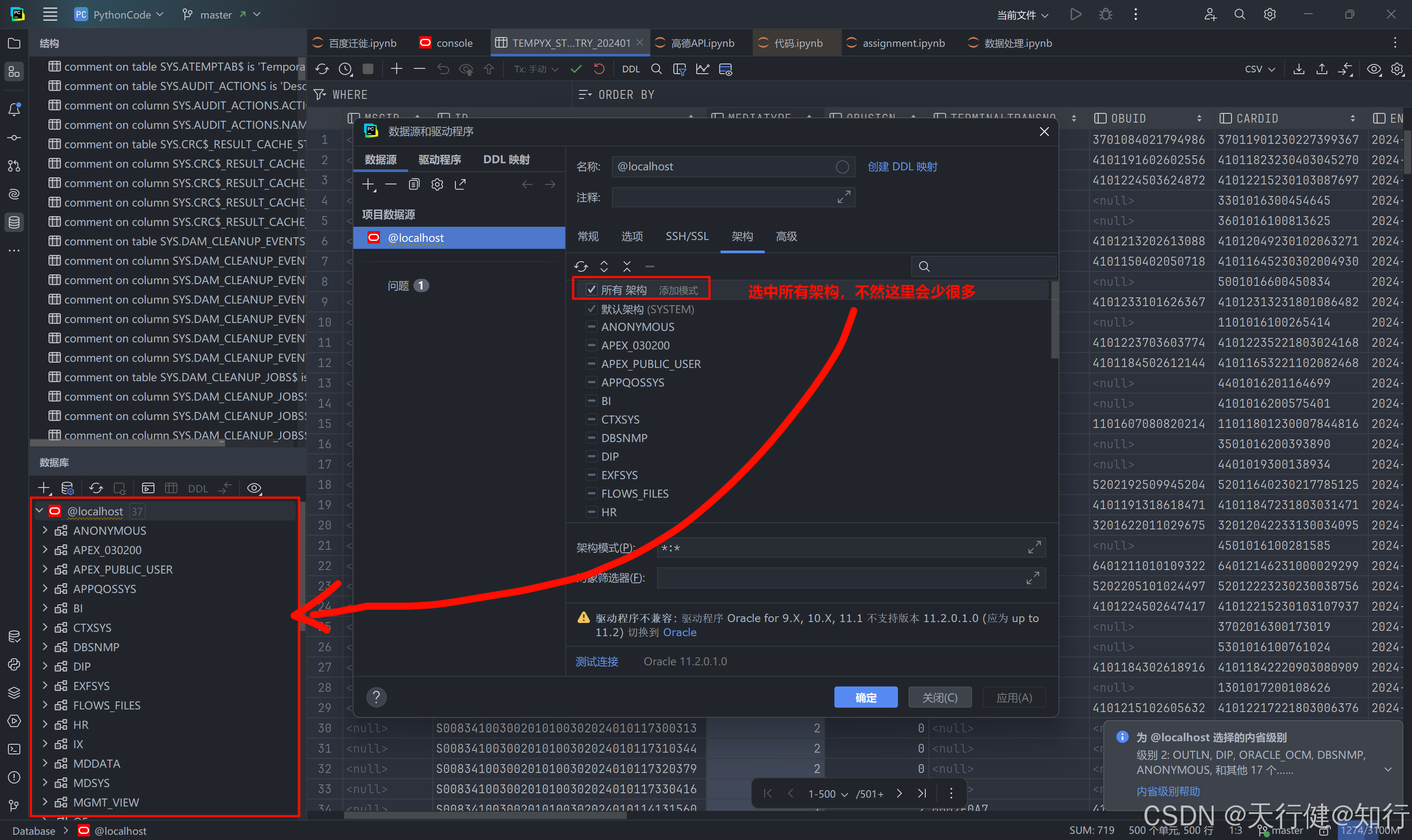Toggle the 所有 架构 checkbox

pyautogui.click(x=592, y=290)
